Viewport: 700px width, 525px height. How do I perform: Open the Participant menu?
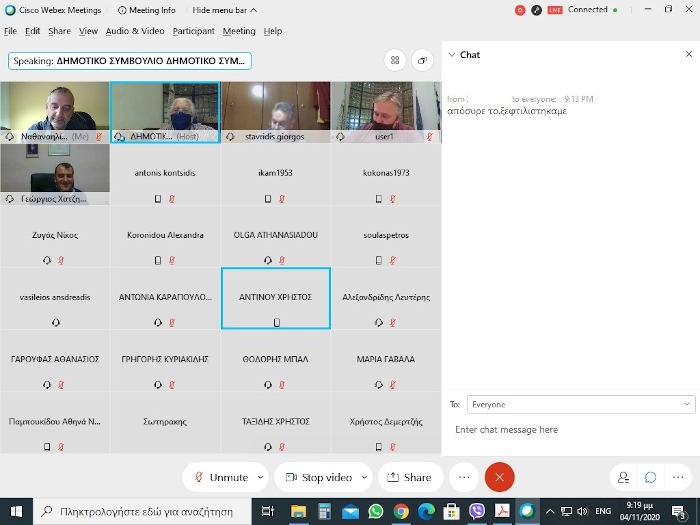[x=193, y=31]
